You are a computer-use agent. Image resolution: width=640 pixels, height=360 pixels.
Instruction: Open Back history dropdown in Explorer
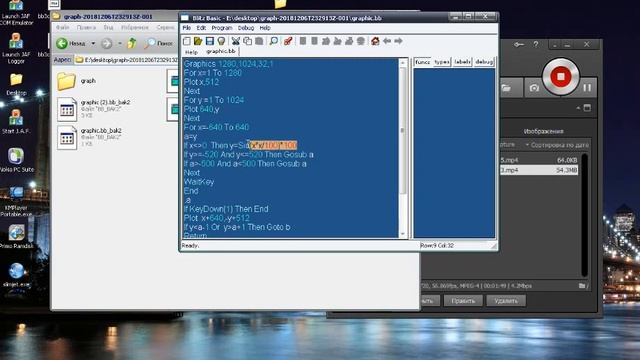[93, 43]
